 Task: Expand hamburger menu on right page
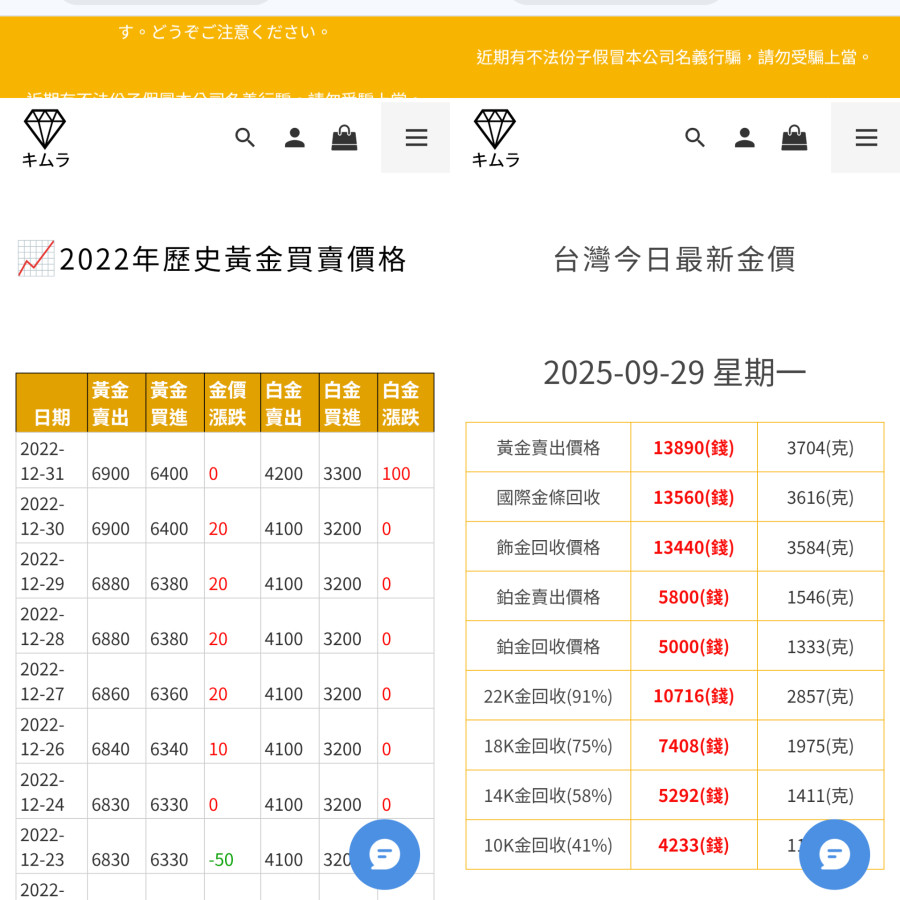(x=866, y=138)
